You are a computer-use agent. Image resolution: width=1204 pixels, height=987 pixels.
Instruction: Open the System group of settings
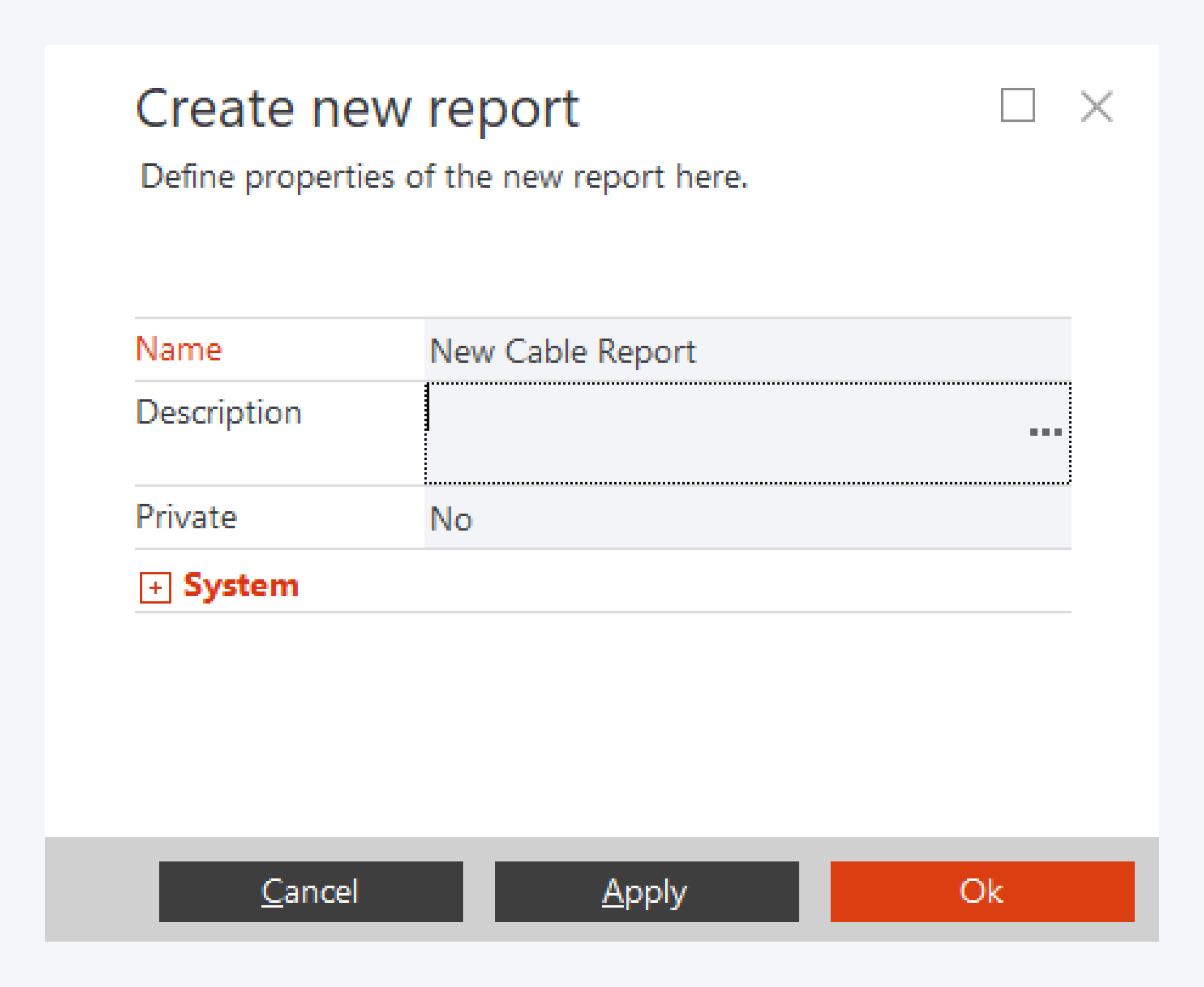[240, 586]
